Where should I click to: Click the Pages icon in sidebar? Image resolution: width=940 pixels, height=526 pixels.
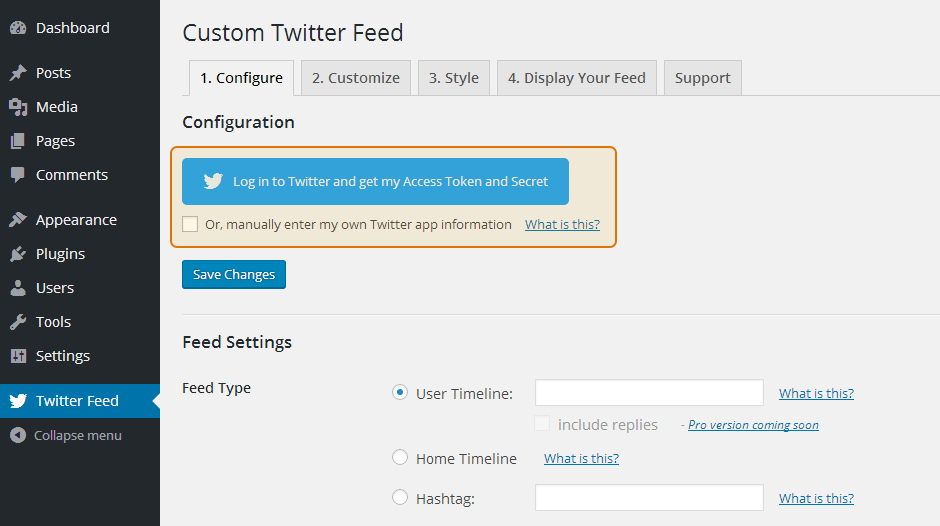18,141
